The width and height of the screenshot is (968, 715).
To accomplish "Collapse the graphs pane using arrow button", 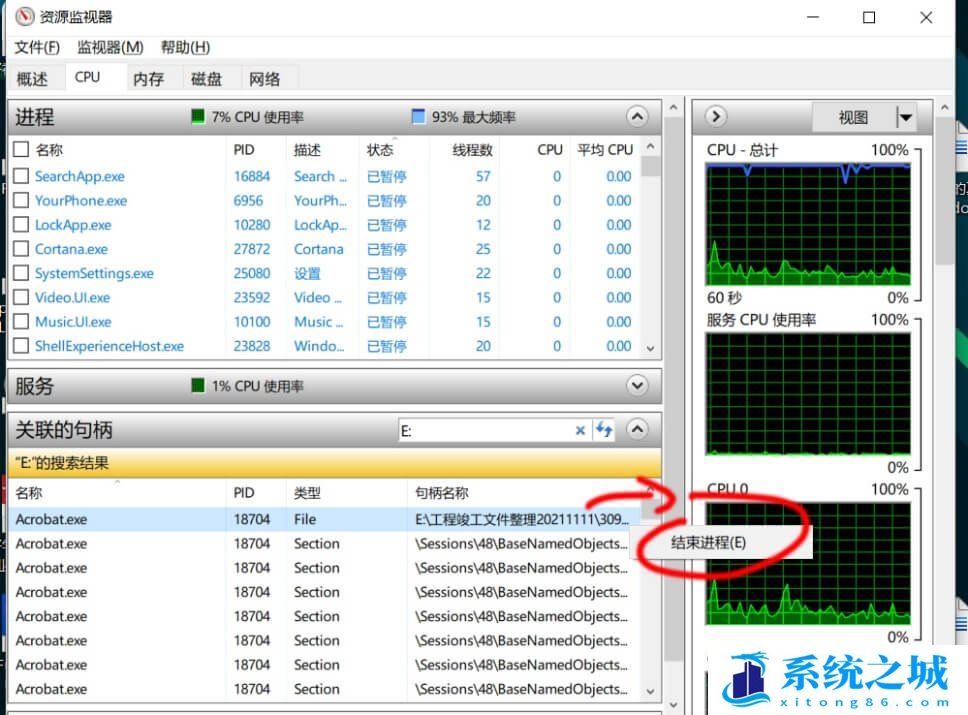I will pos(715,117).
